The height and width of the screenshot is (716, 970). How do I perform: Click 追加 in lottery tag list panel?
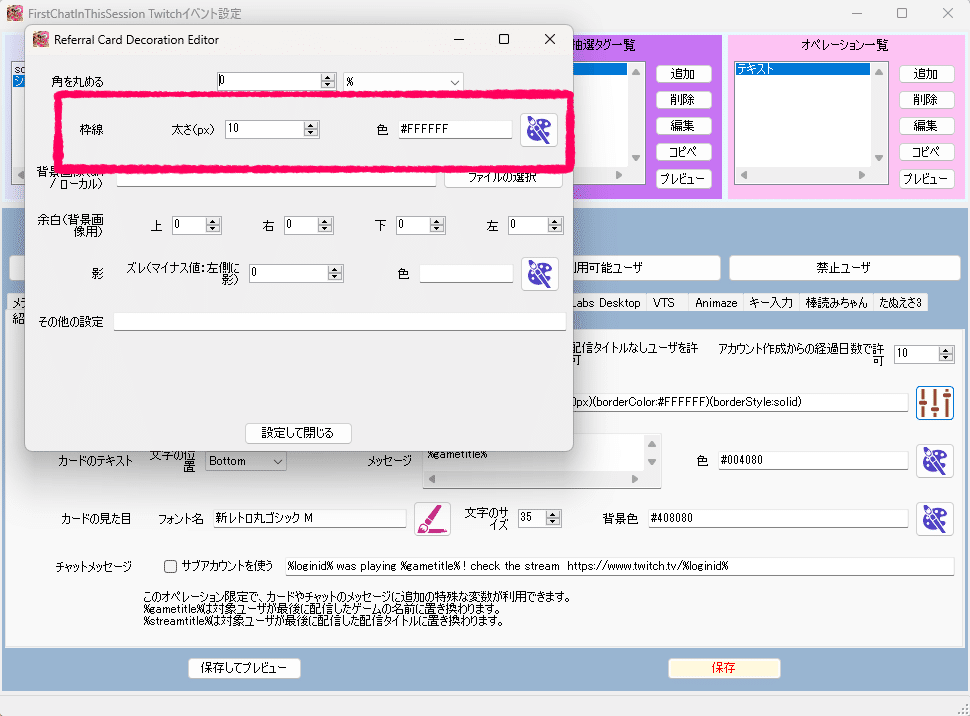(x=683, y=74)
